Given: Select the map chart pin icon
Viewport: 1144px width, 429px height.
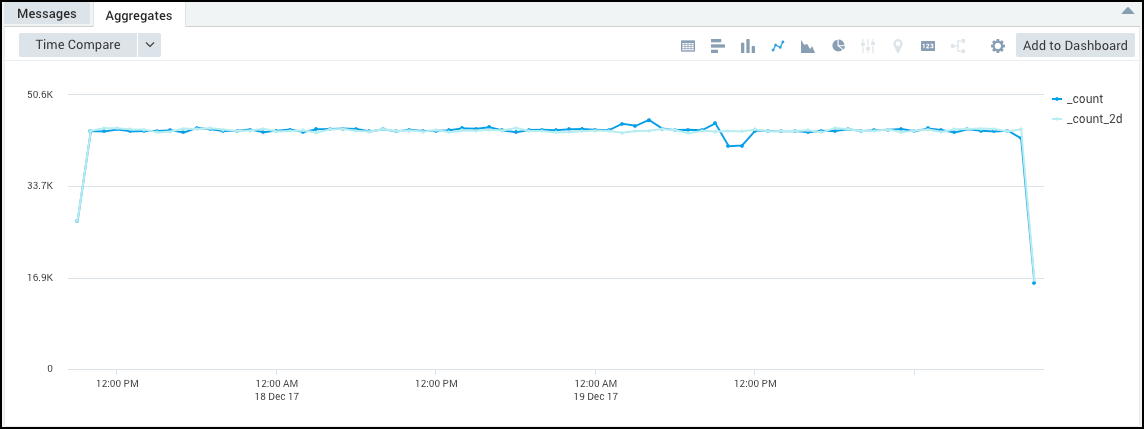Looking at the screenshot, I should pos(898,46).
